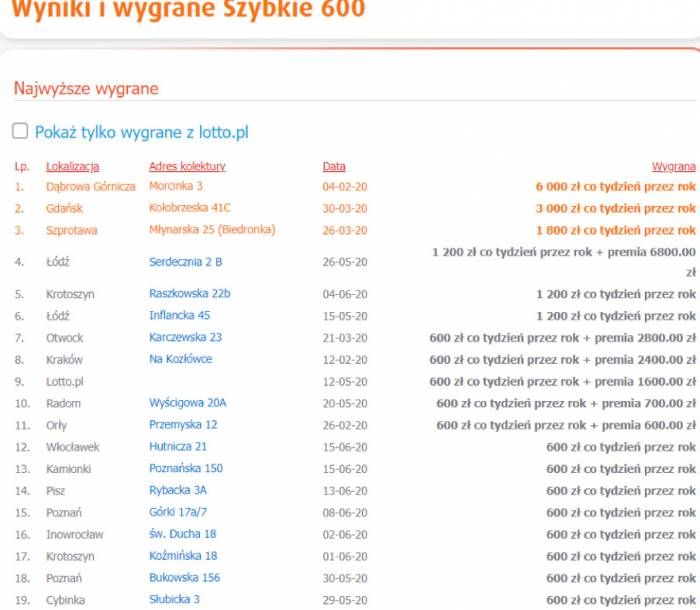The image size is (700, 610).
Task: Select the prize with premia 2400.00 zł
Action: coord(562,360)
